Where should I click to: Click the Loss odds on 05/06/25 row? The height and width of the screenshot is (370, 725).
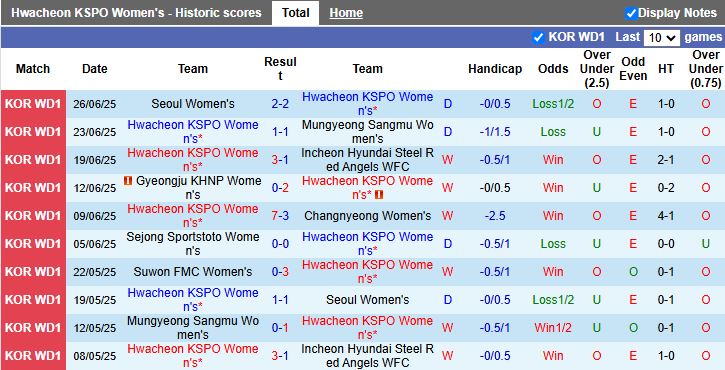[x=553, y=244]
